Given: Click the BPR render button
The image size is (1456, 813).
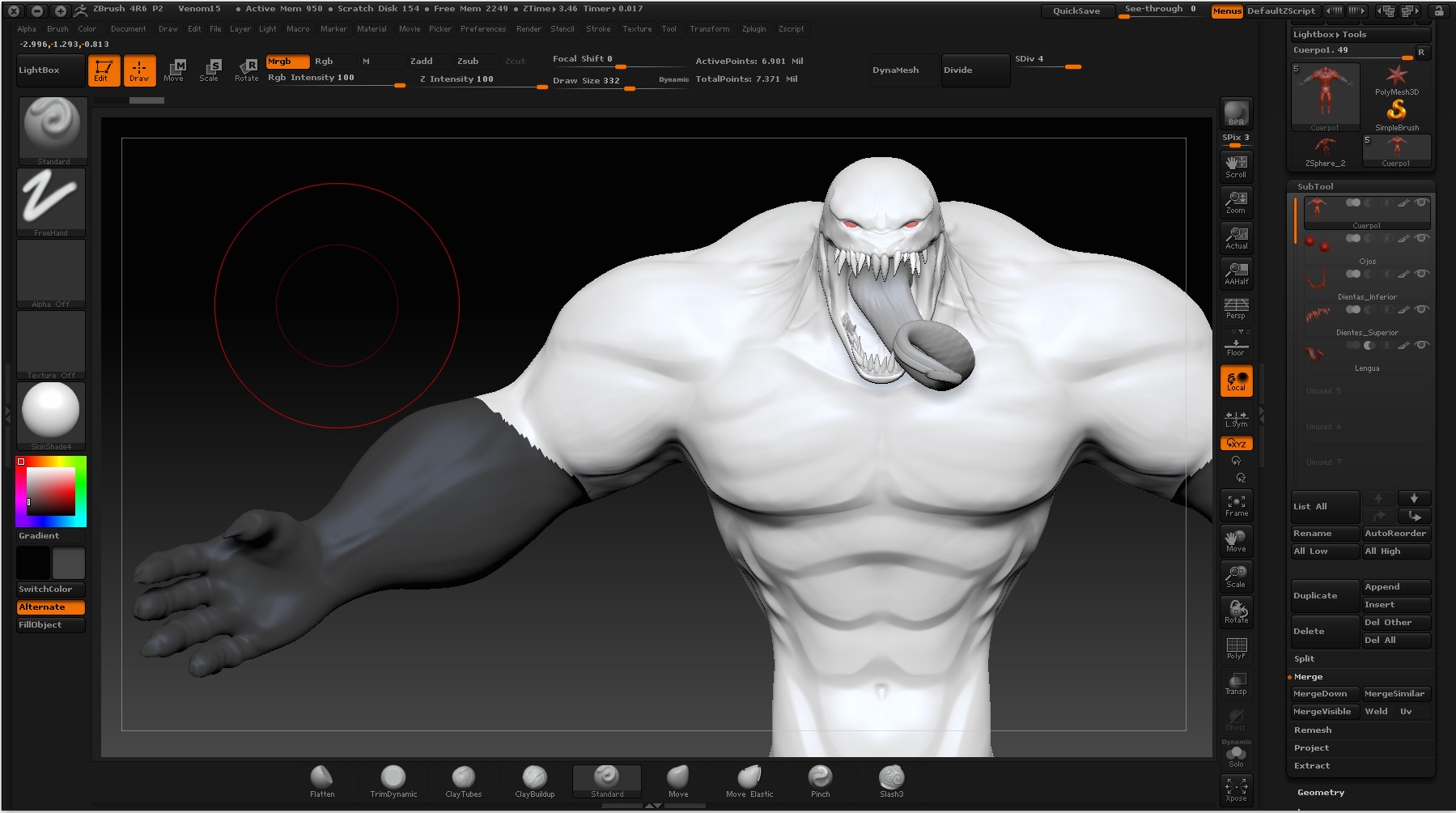Looking at the screenshot, I should pos(1236,113).
